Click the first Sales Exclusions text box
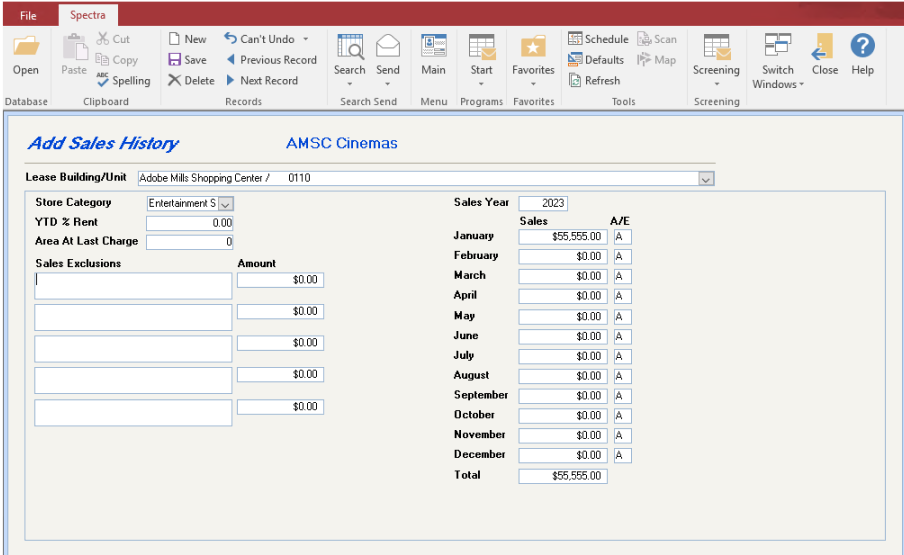904x555 pixels. point(133,286)
